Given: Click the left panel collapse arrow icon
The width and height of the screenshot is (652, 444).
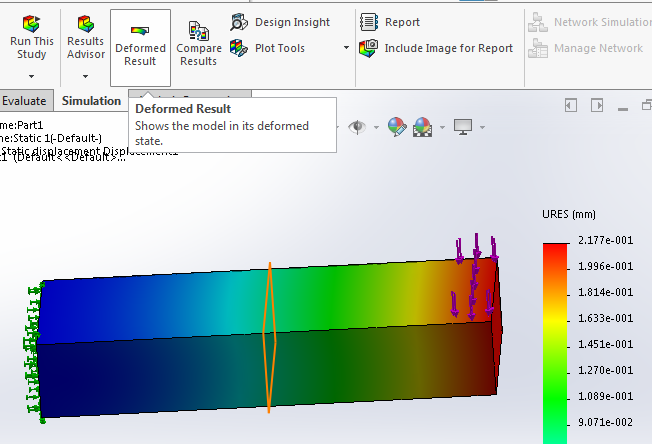Looking at the screenshot, I should point(571,105).
